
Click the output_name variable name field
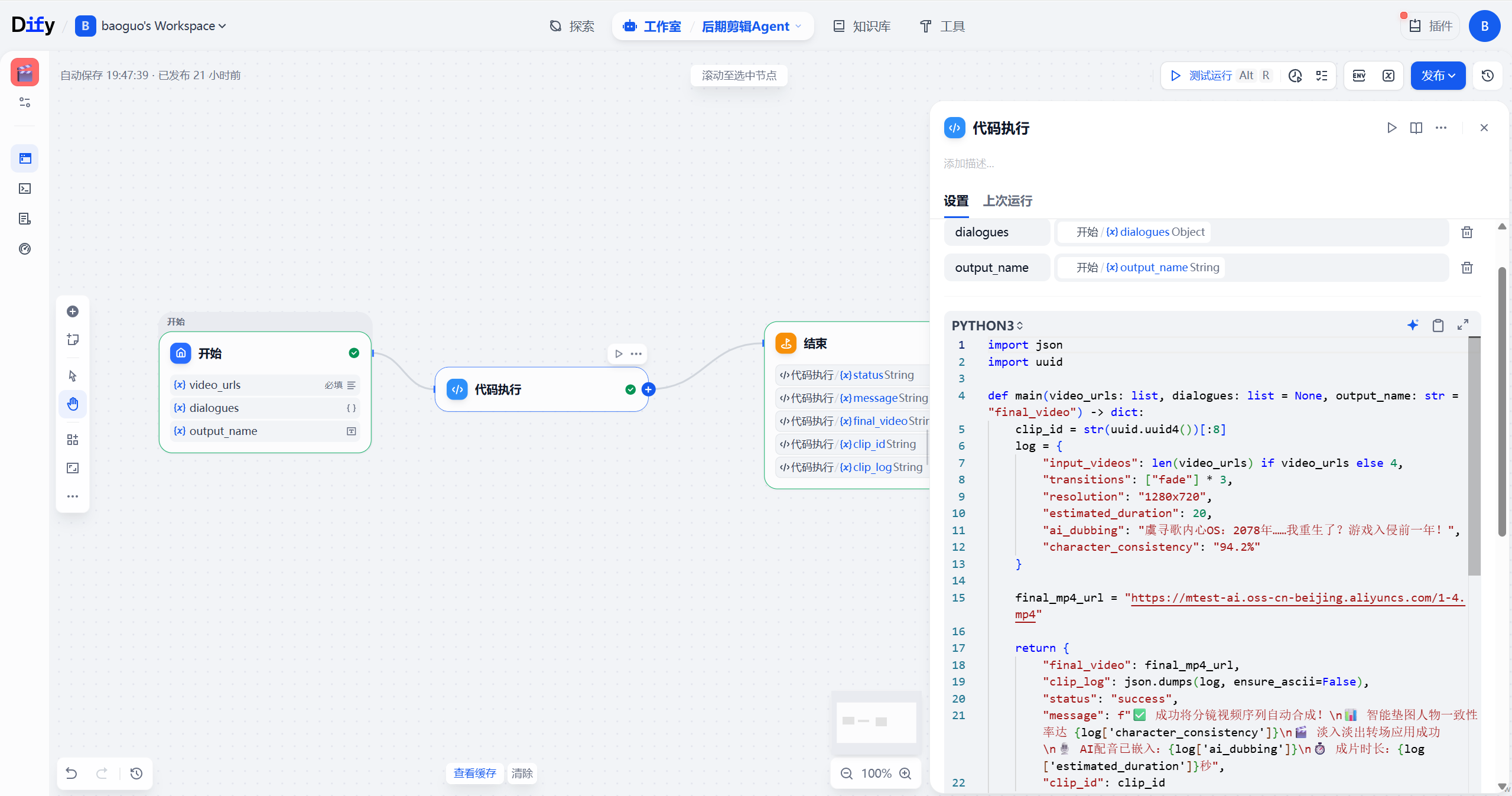tap(997, 268)
